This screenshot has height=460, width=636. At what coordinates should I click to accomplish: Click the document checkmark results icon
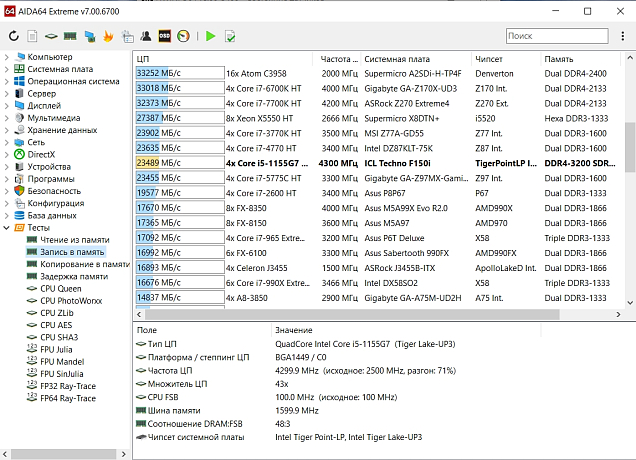pyautogui.click(x=231, y=37)
